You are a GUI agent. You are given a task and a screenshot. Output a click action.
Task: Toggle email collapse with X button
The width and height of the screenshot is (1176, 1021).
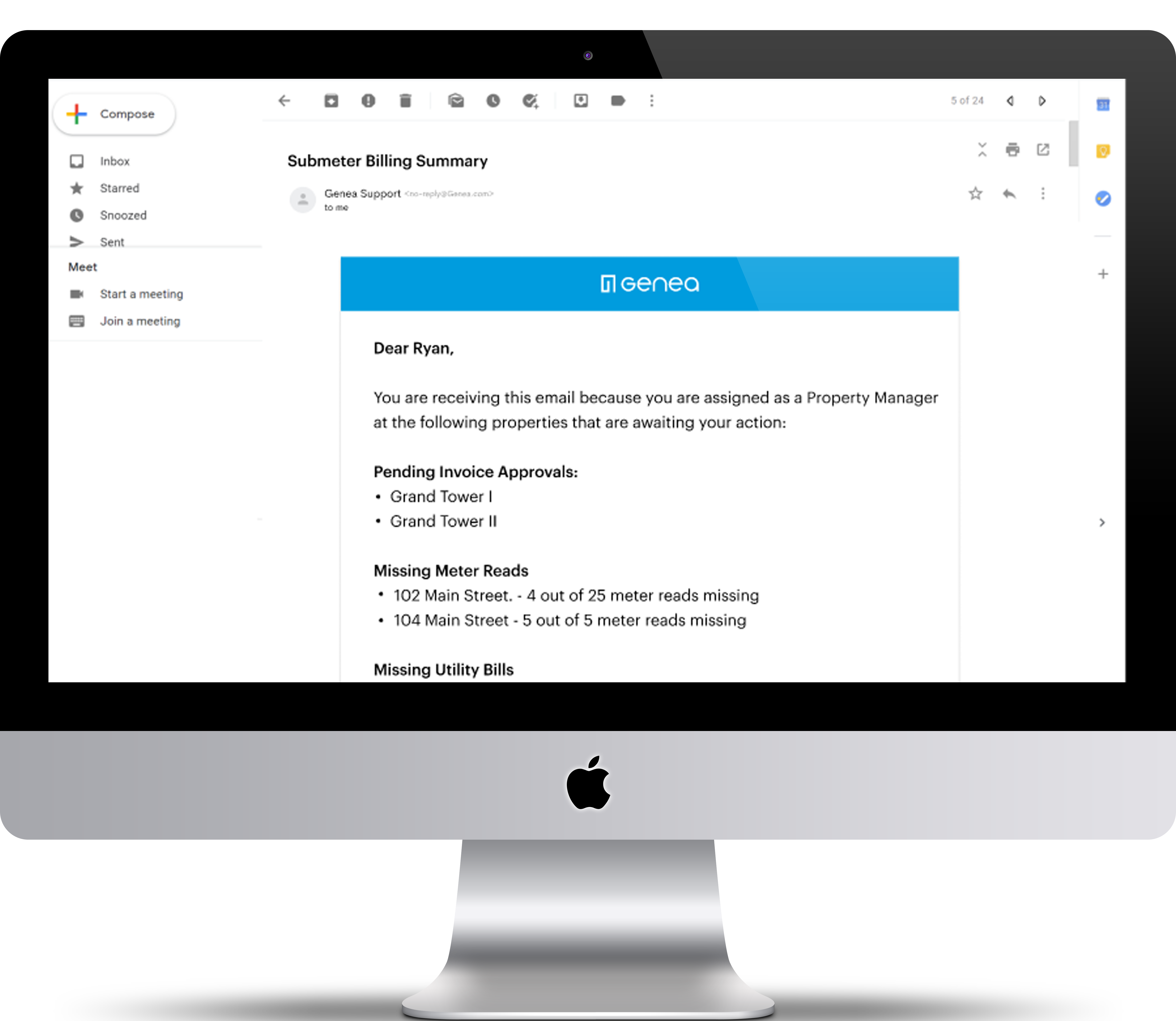[983, 149]
